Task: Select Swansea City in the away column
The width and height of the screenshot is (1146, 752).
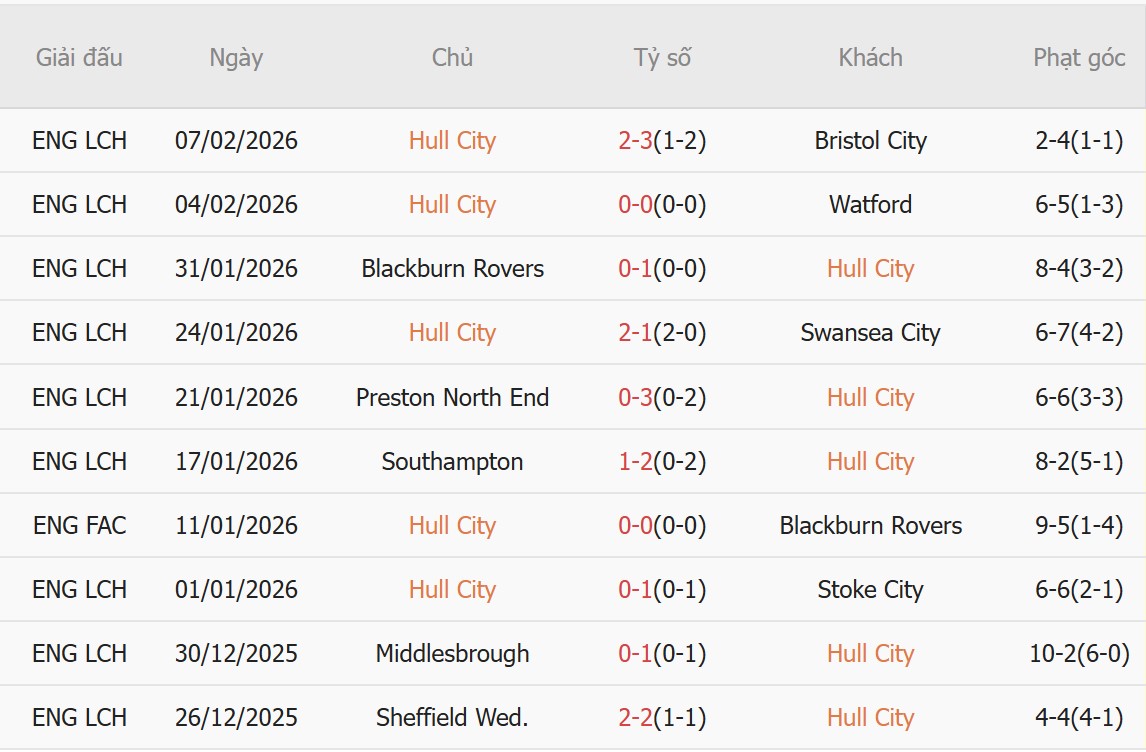Action: [x=870, y=333]
